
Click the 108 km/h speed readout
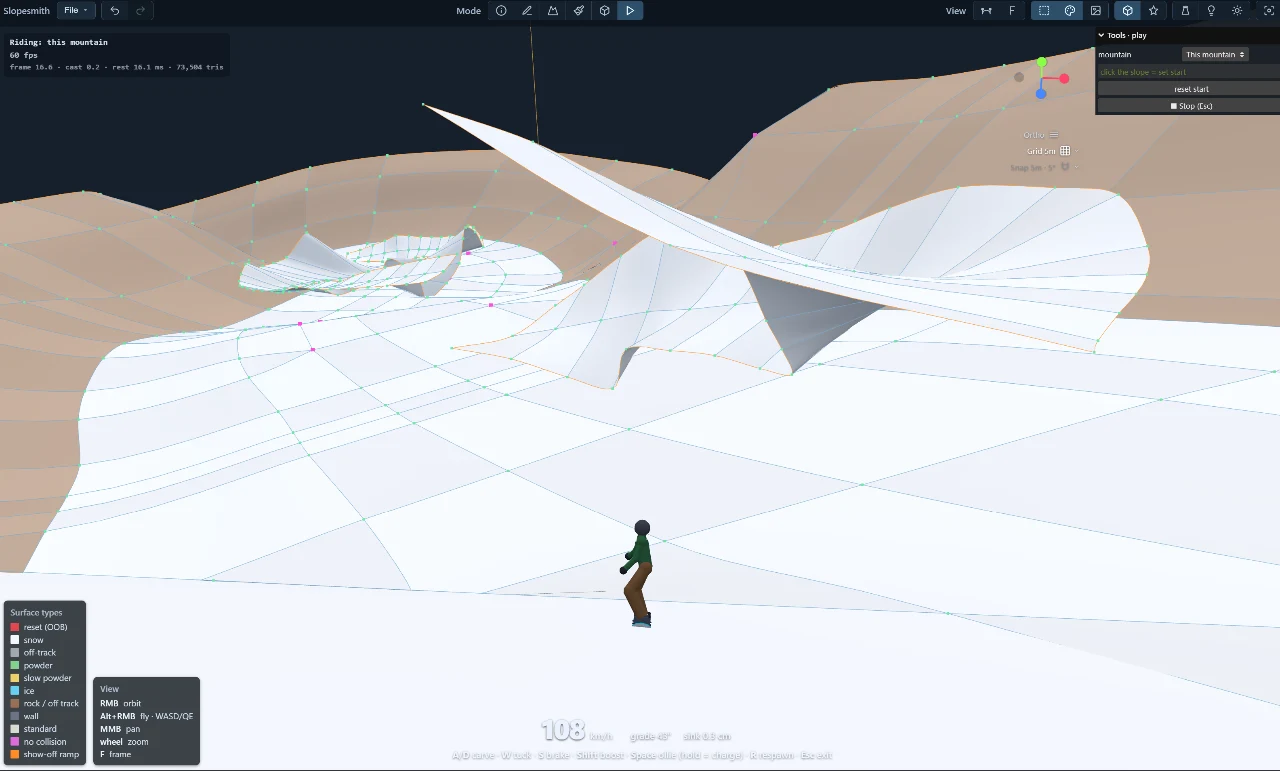point(576,731)
